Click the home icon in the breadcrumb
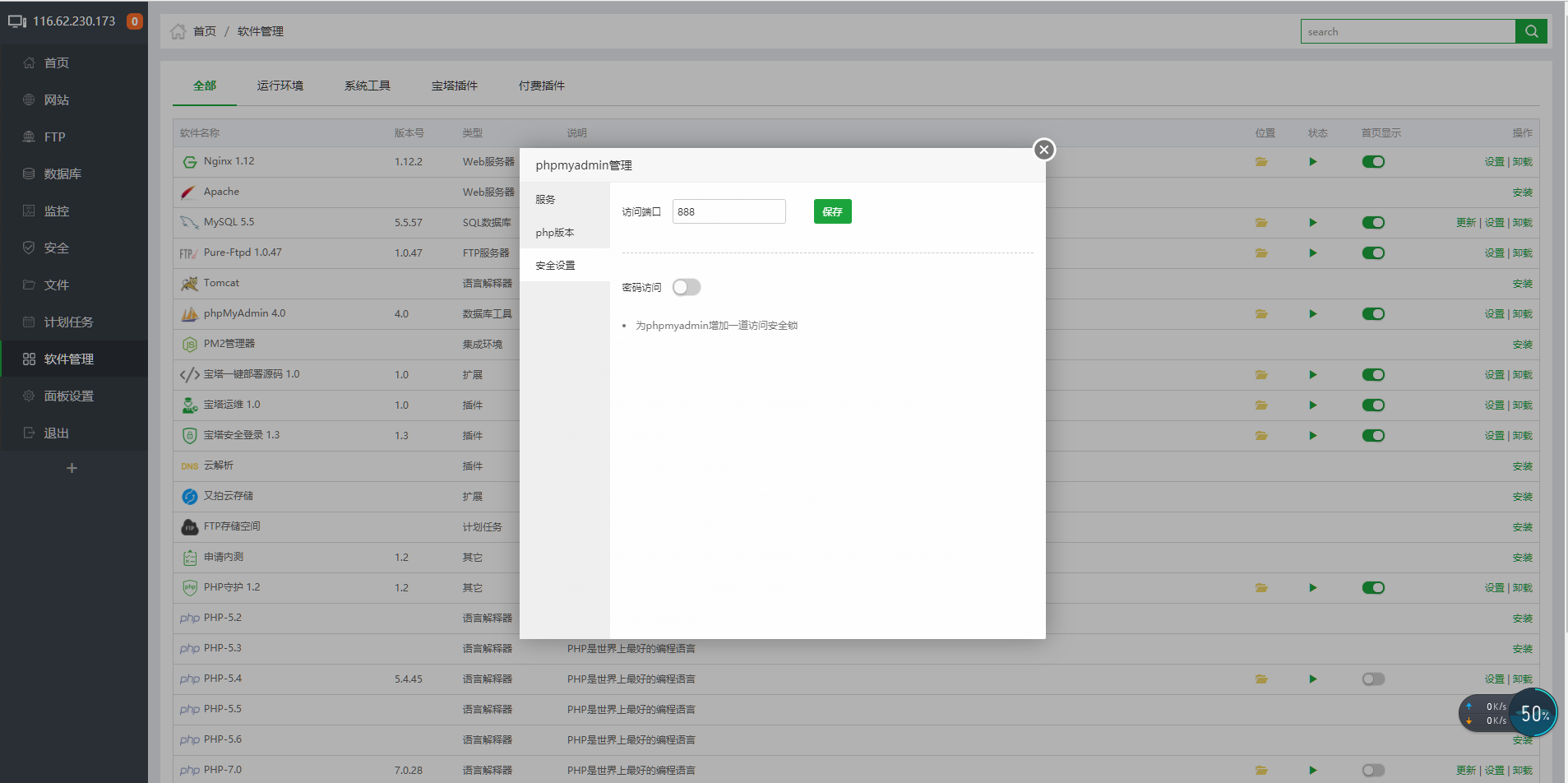This screenshot has height=783, width=1568. coord(178,30)
